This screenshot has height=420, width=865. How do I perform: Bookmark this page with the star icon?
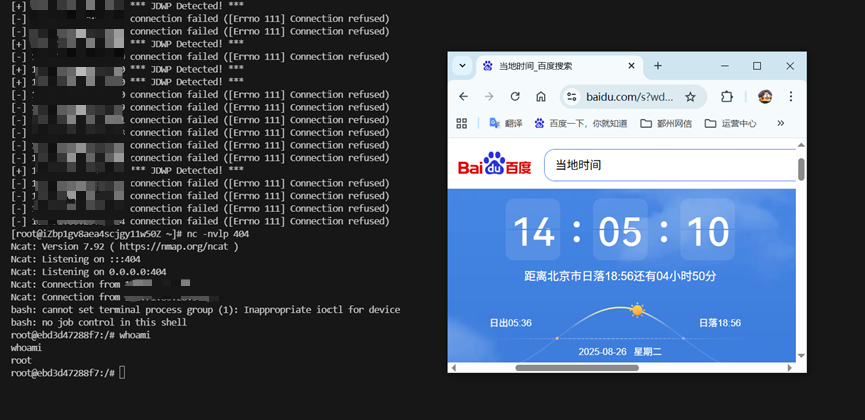coord(690,97)
